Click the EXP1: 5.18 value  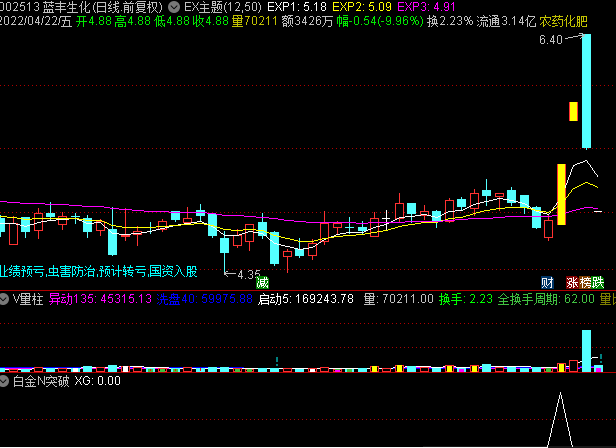[x=297, y=7]
